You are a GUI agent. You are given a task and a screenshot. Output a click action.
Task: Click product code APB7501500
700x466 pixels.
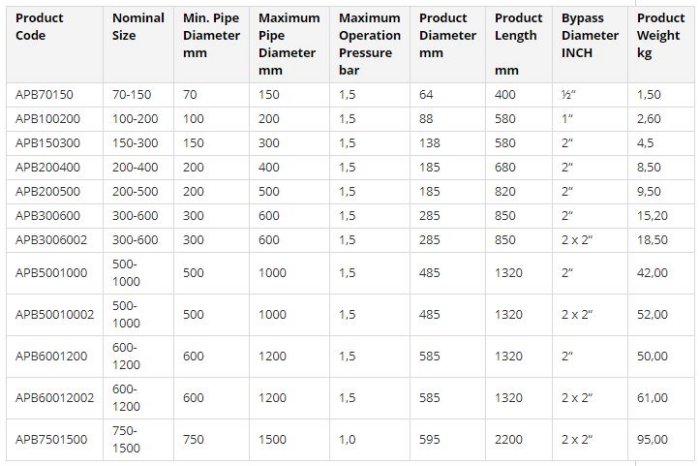50,440
